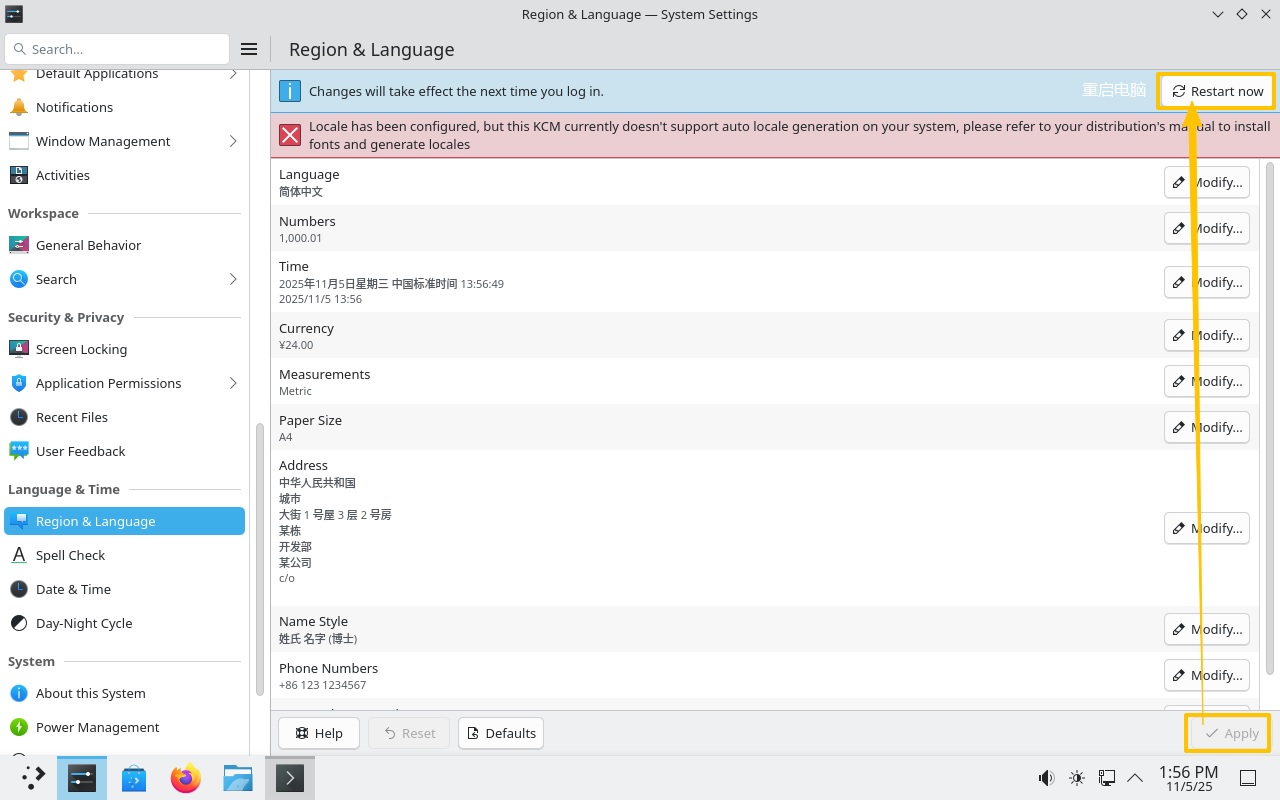Open Firefox from the taskbar
This screenshot has height=800, width=1280.
pyautogui.click(x=185, y=778)
